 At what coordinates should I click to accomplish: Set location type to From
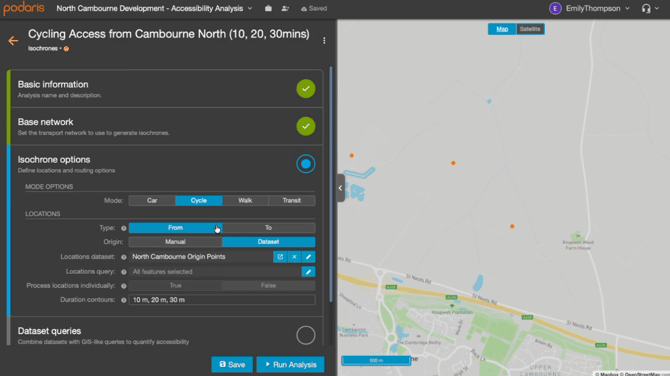point(175,228)
